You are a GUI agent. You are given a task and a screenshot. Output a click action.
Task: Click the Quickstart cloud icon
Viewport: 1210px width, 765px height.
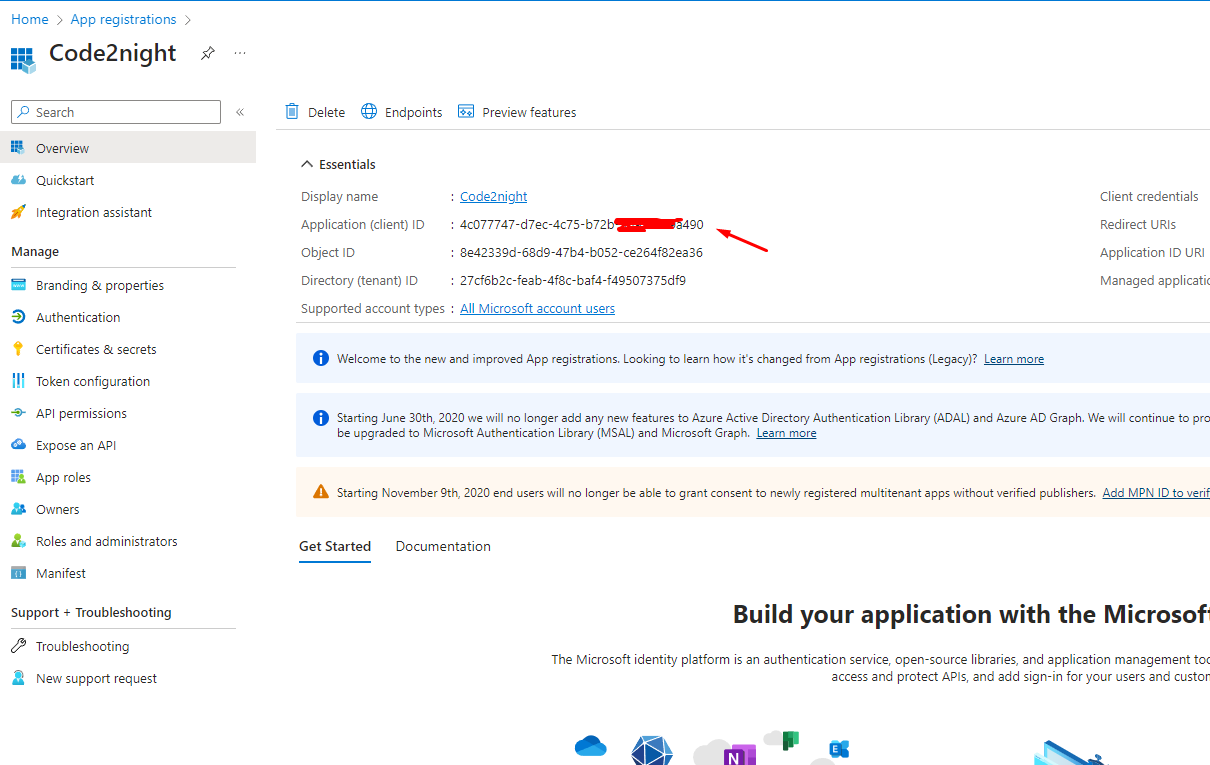tap(18, 180)
